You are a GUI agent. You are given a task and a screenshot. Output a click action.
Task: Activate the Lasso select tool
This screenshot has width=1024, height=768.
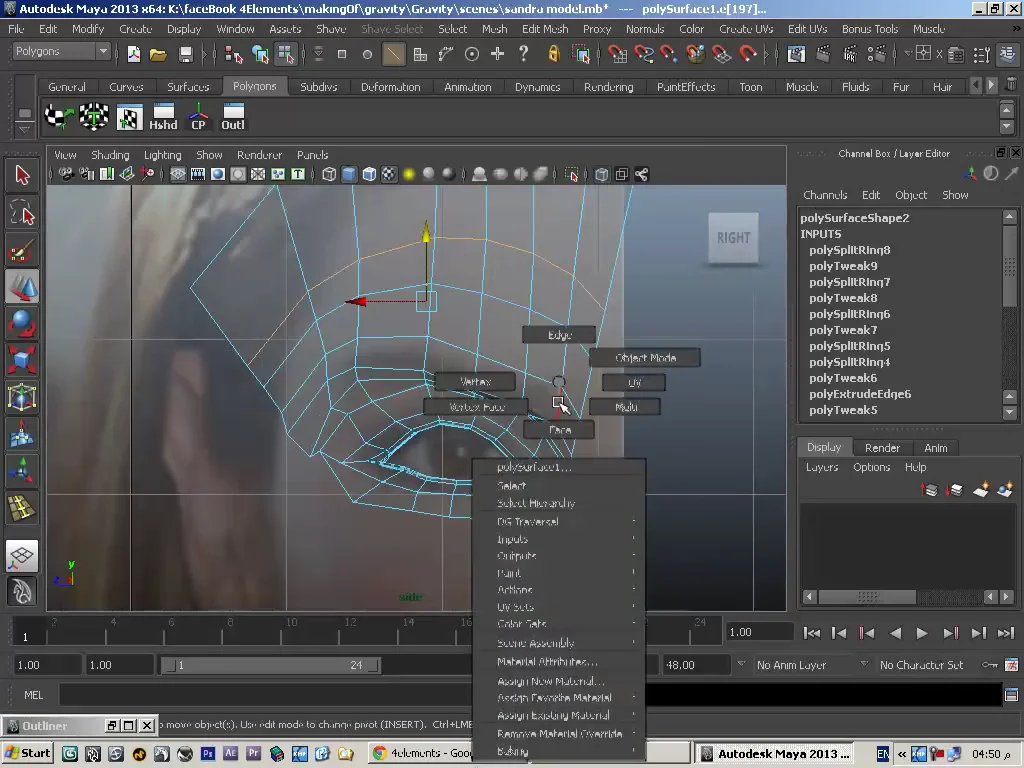pyautogui.click(x=22, y=212)
